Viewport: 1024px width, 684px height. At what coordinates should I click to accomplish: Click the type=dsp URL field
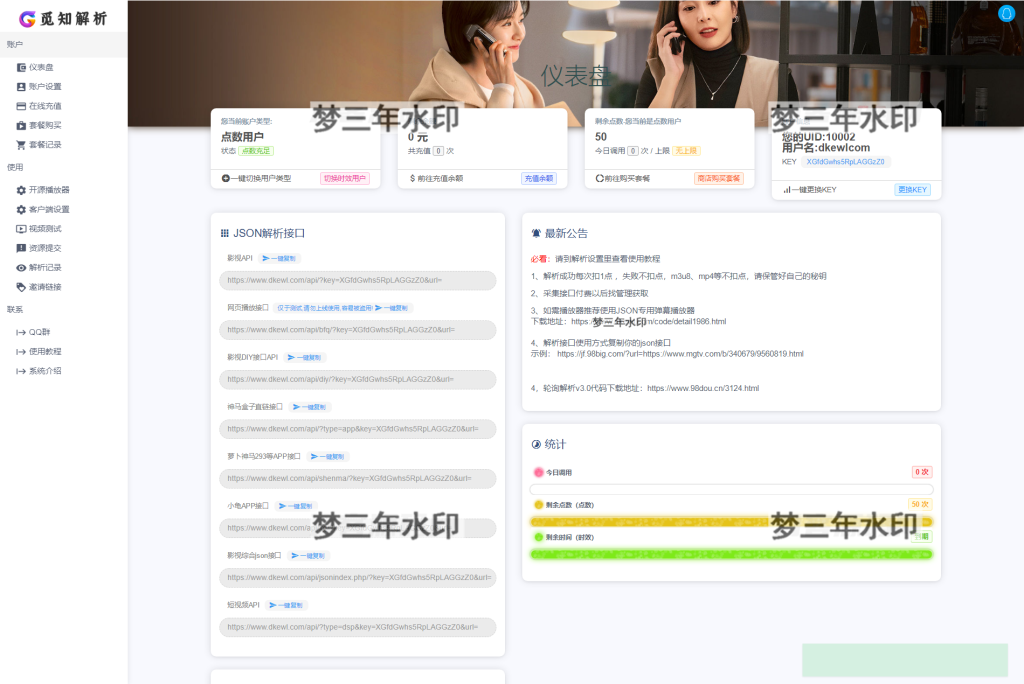(x=358, y=627)
